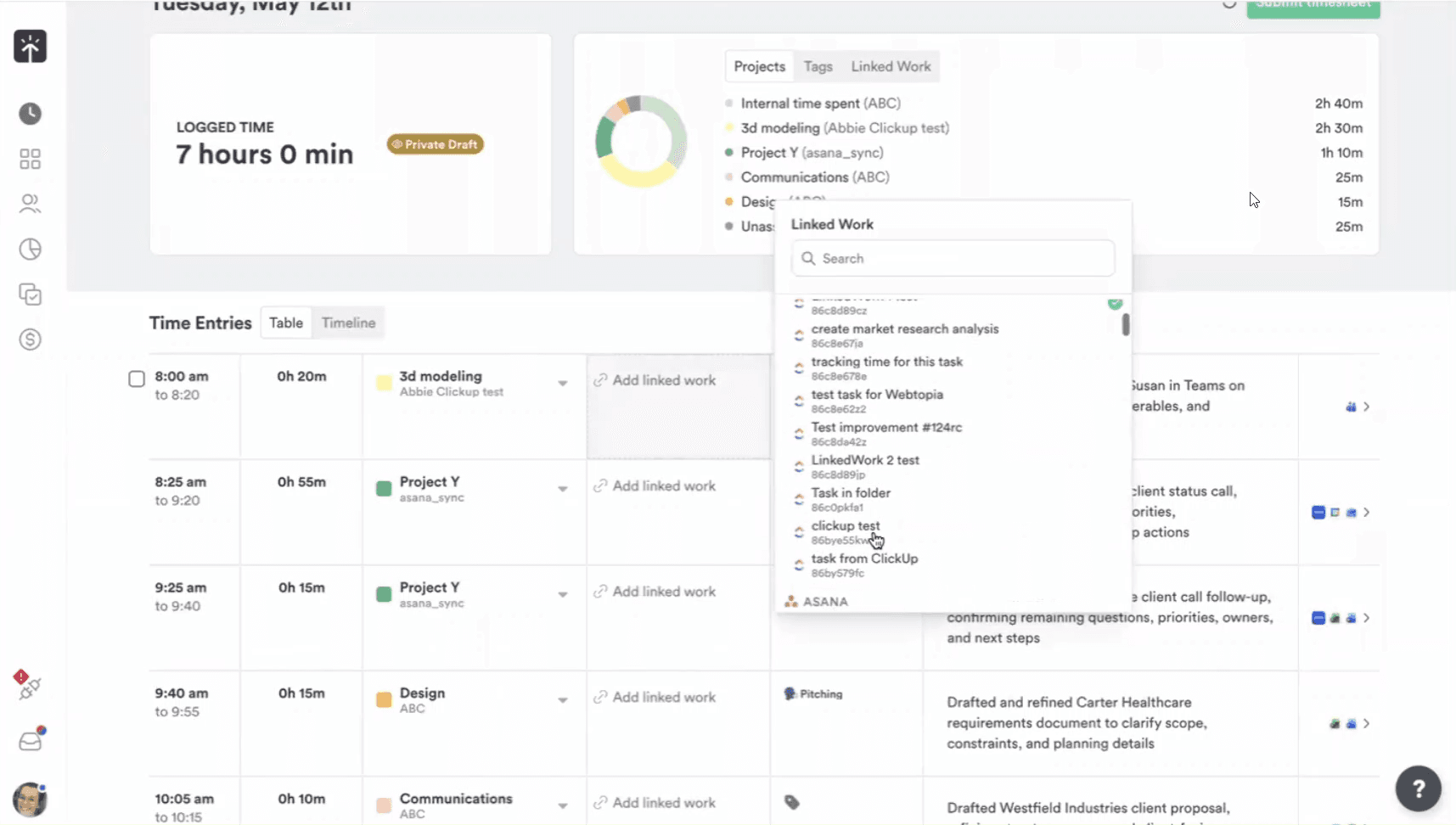Open the user profile avatar

30,800
